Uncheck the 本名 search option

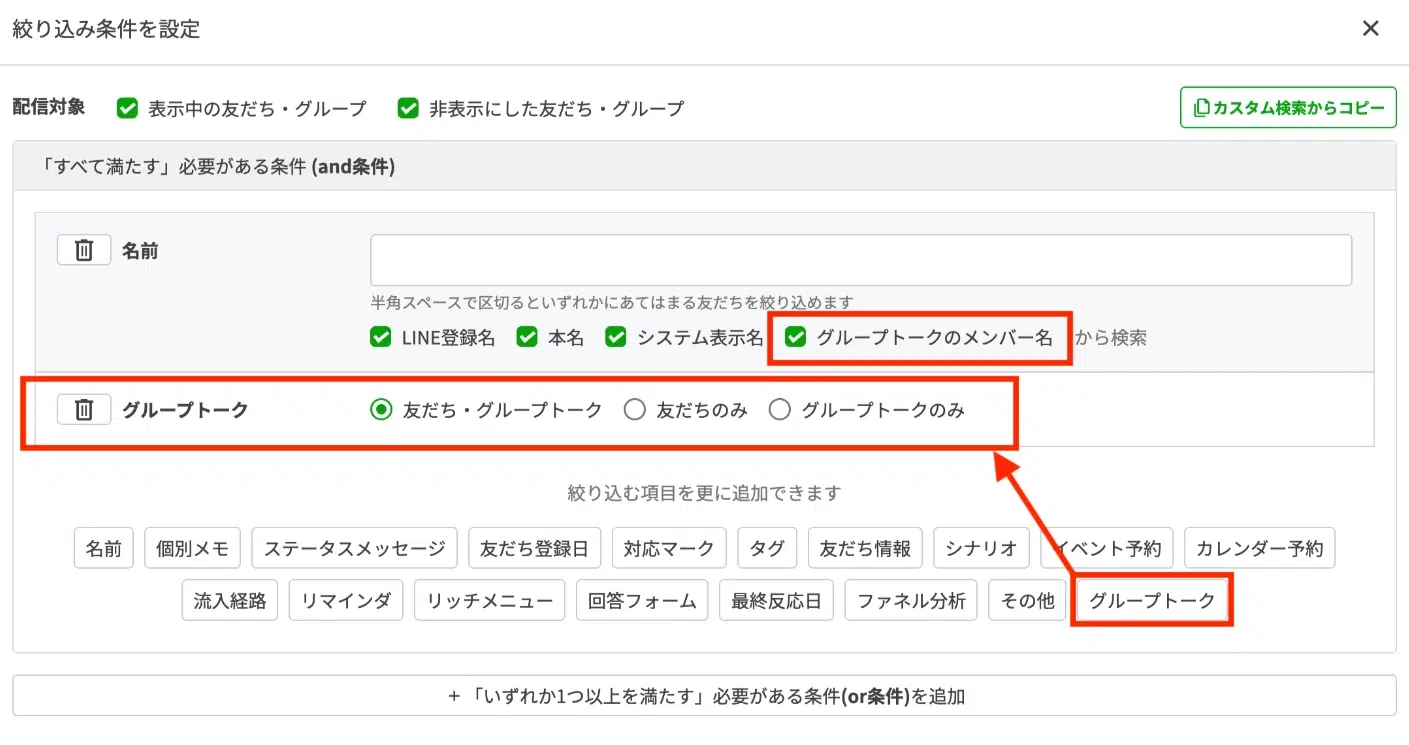tap(527, 338)
